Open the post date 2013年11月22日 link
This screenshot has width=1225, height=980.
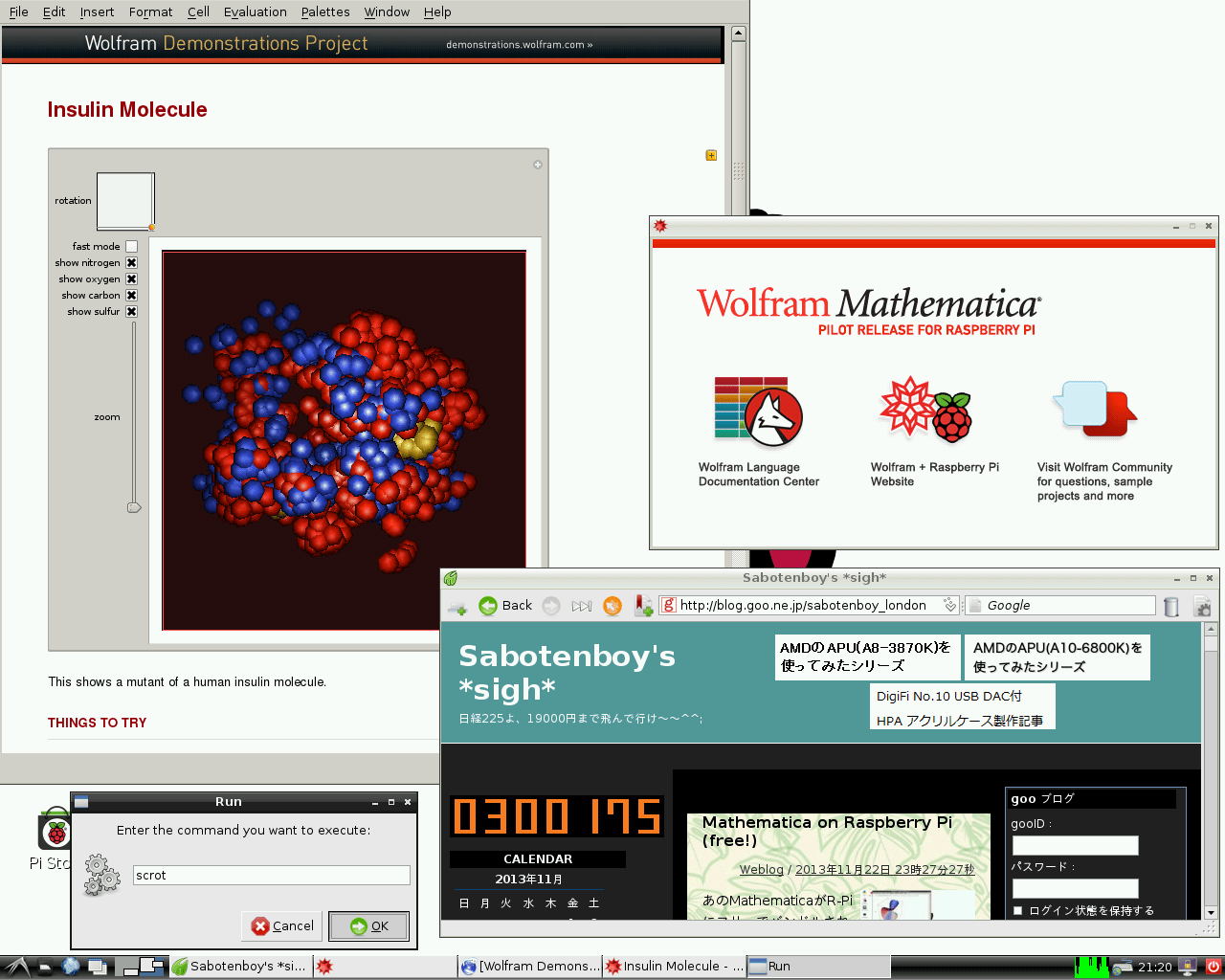(885, 869)
